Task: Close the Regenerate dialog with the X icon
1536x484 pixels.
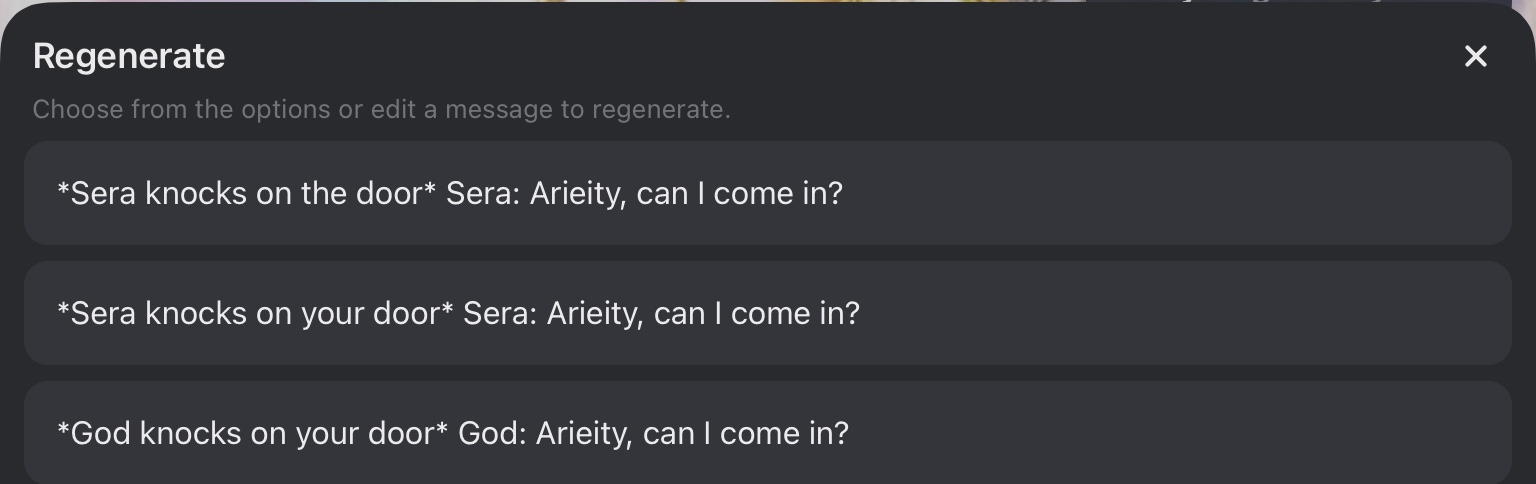Action: pyautogui.click(x=1475, y=56)
